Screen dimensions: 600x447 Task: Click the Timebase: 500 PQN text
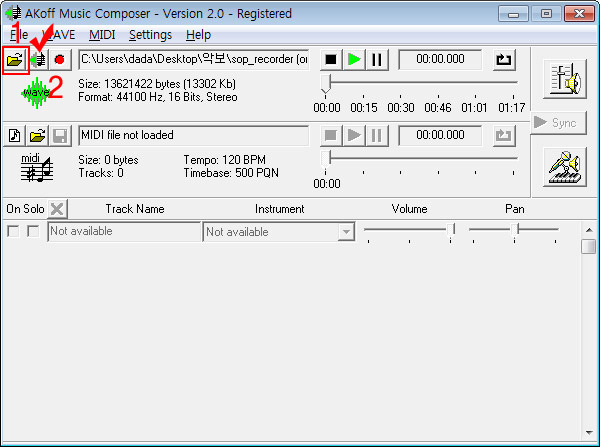231,173
